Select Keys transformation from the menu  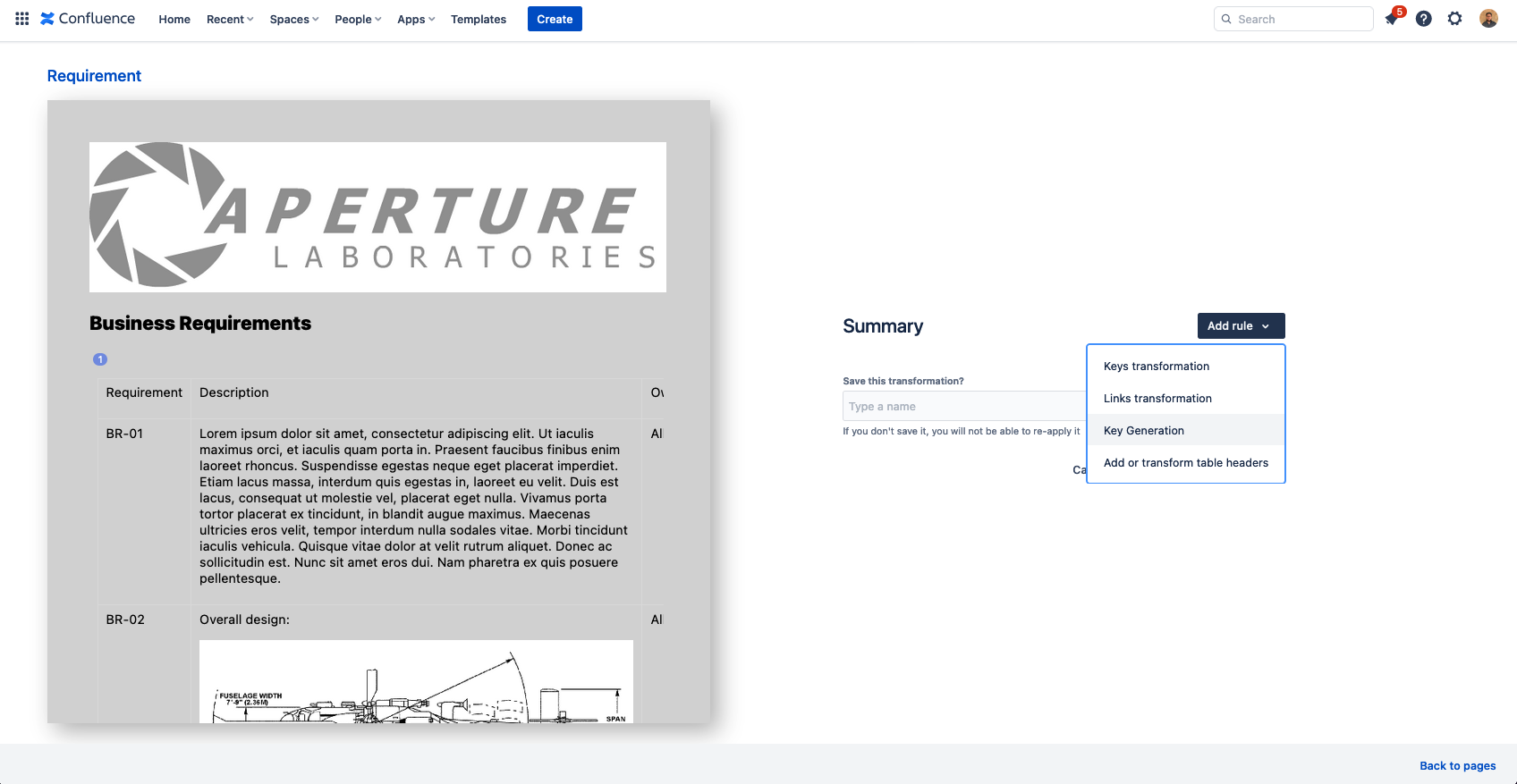[x=1156, y=367]
